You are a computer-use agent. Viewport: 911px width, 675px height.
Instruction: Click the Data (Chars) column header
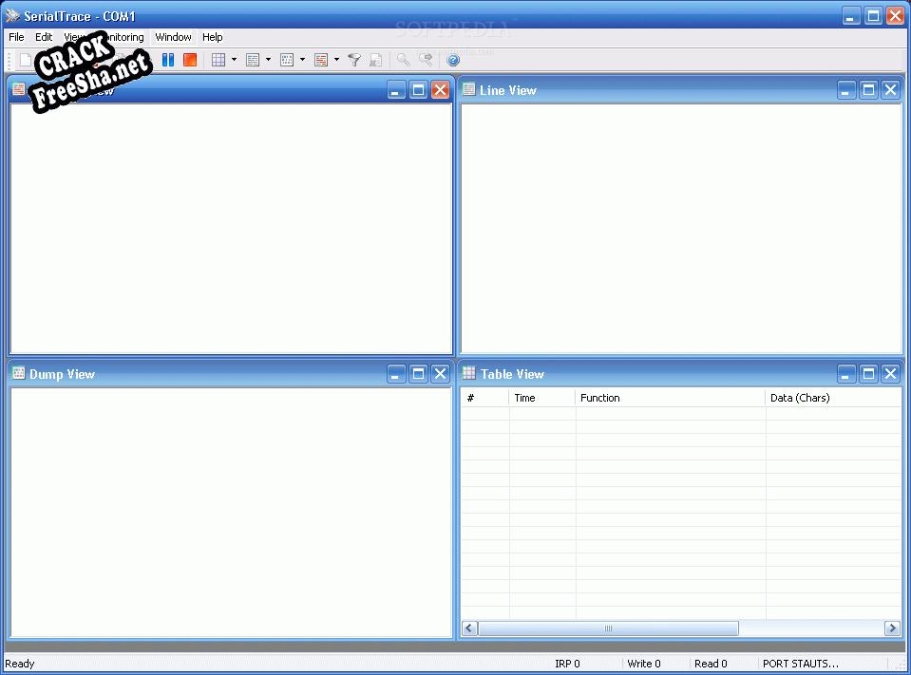[x=800, y=398]
